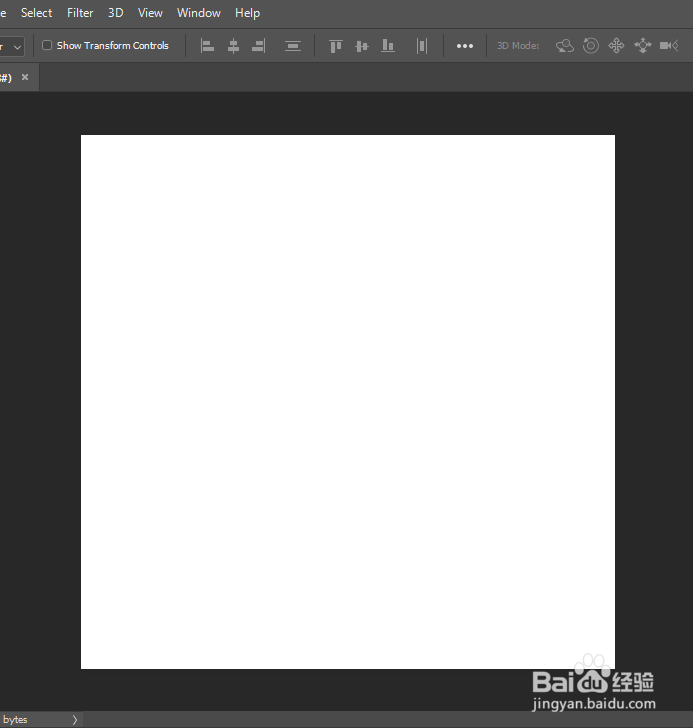Align bottom edges of layers

[388, 46]
